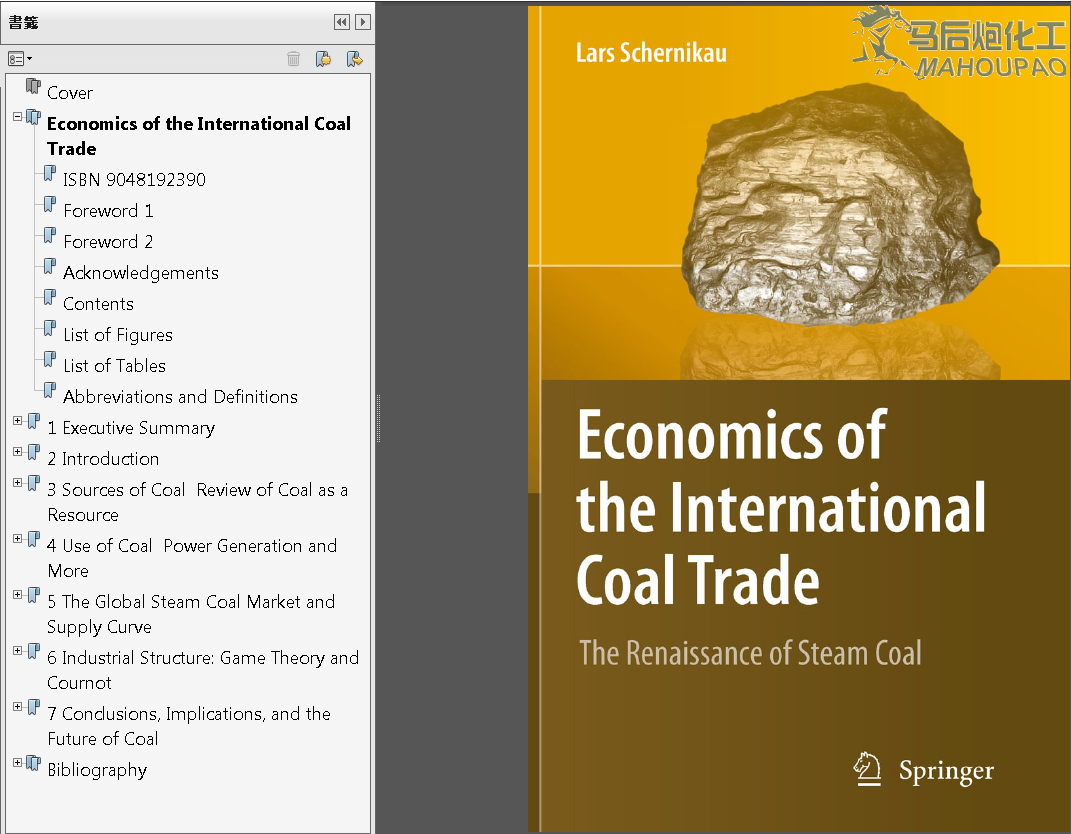Viewport: 1071px width, 834px height.
Task: Open '6 Industrial Structure: Game Theory and Cournot'
Action: (203, 670)
